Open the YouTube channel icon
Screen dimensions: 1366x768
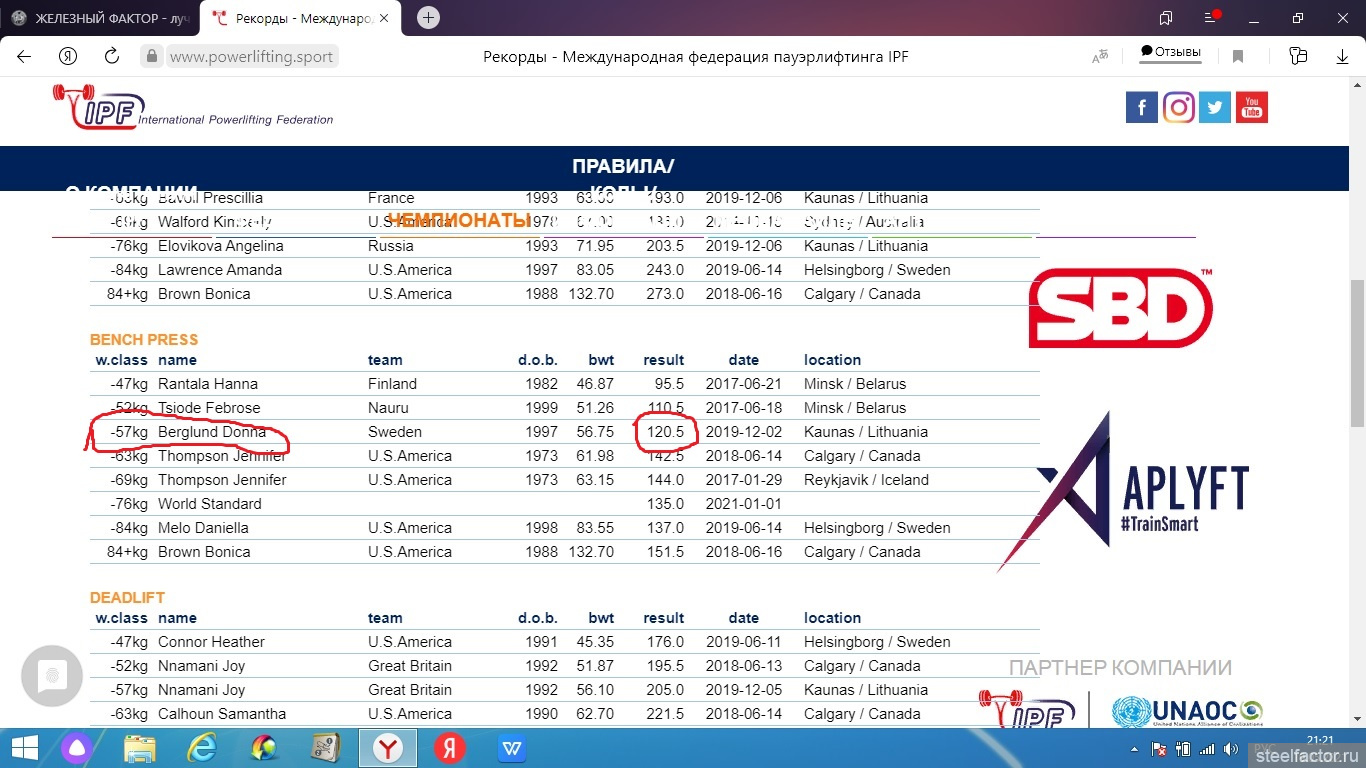click(x=1252, y=107)
